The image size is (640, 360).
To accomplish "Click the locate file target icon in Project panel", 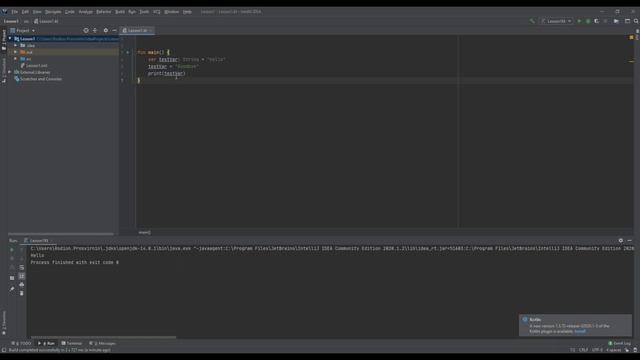I will coord(86,31).
